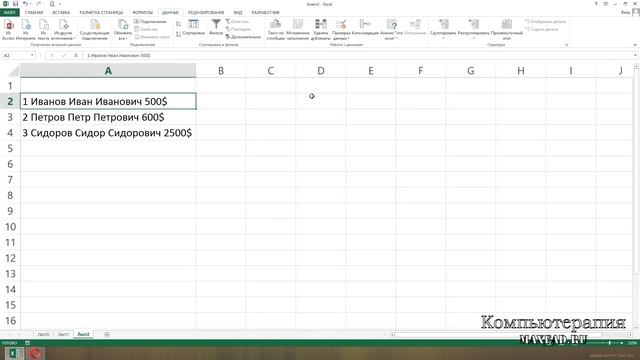Open the ribbon display options icon
The image size is (640, 360).
point(606,4)
